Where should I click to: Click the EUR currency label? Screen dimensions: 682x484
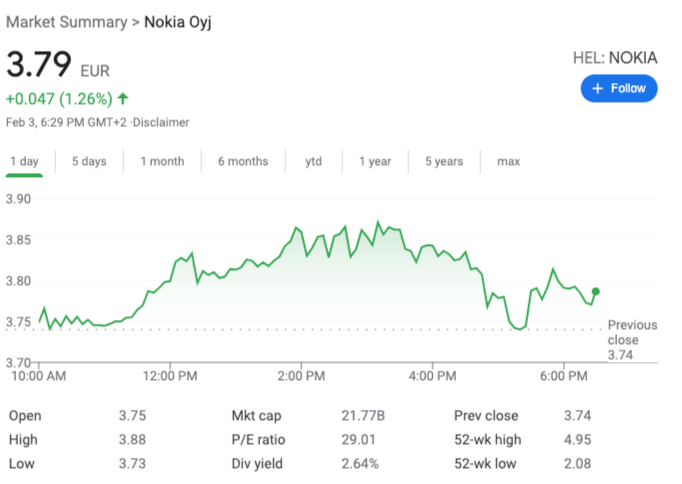click(x=95, y=71)
